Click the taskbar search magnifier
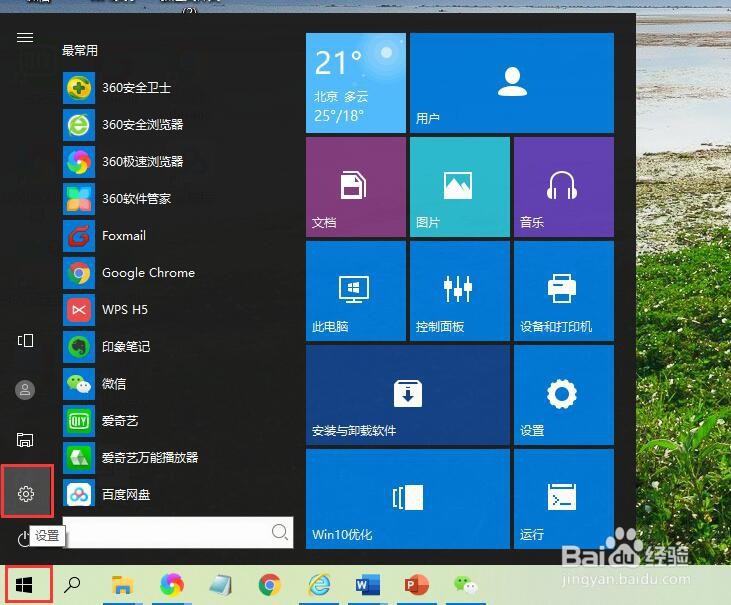The image size is (731, 605). coord(72,584)
